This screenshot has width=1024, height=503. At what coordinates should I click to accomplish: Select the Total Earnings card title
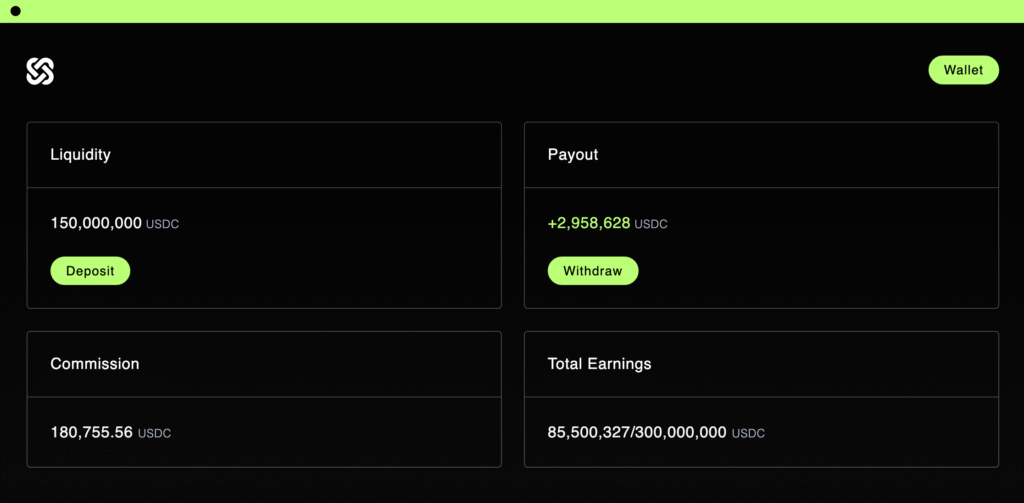(599, 364)
